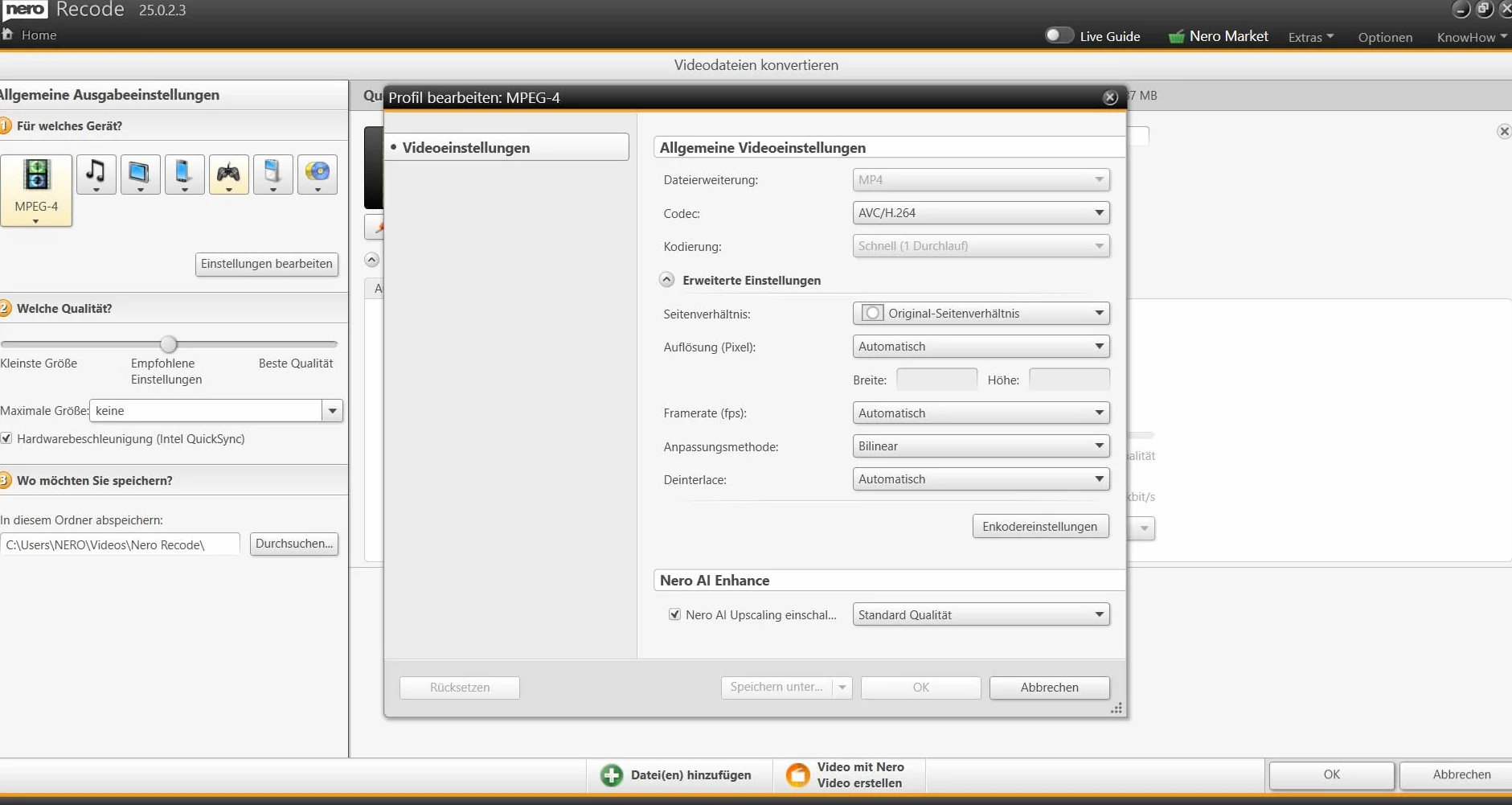Viewport: 1512px width, 805px height.
Task: Go to Home in the top bar
Action: [30, 35]
